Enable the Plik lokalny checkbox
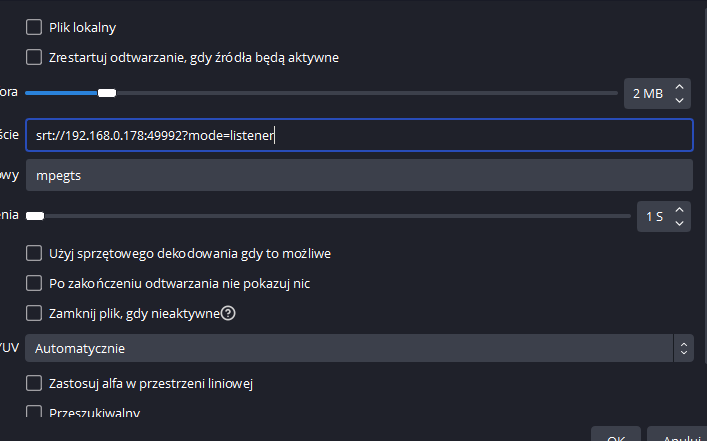The width and height of the screenshot is (707, 441). point(34,27)
